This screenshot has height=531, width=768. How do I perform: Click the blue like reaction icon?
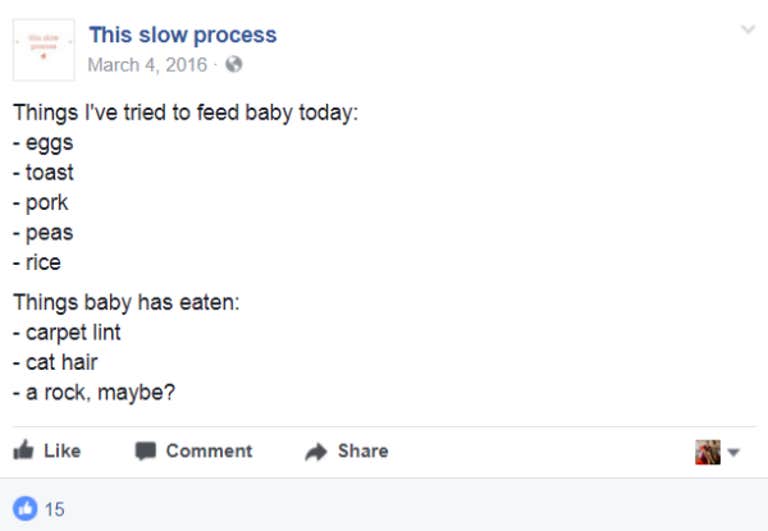(25, 509)
